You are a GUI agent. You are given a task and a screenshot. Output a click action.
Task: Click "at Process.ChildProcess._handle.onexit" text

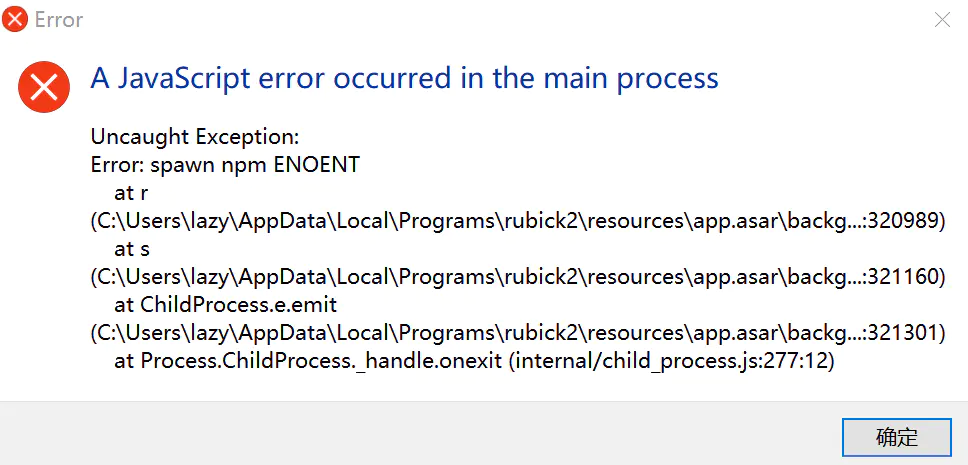click(x=310, y=360)
